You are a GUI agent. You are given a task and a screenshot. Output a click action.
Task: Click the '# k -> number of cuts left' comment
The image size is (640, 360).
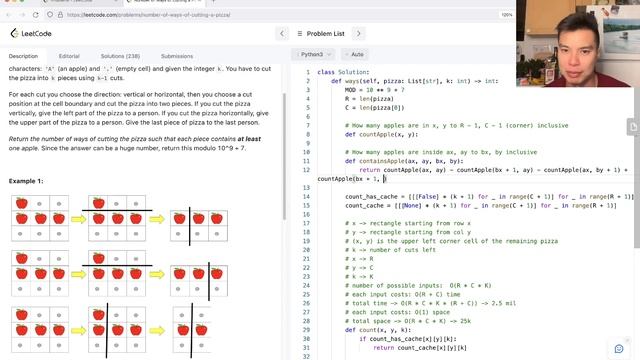click(x=390, y=250)
